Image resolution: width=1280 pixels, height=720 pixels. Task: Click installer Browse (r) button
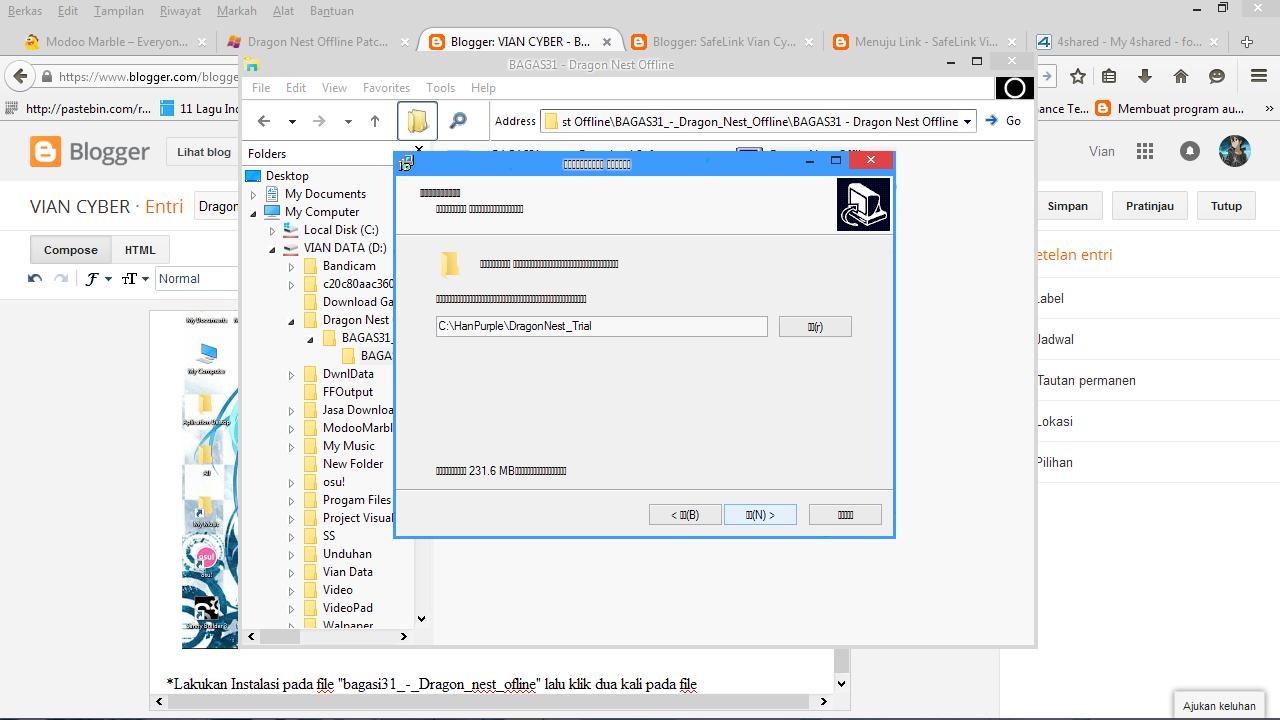(x=815, y=327)
